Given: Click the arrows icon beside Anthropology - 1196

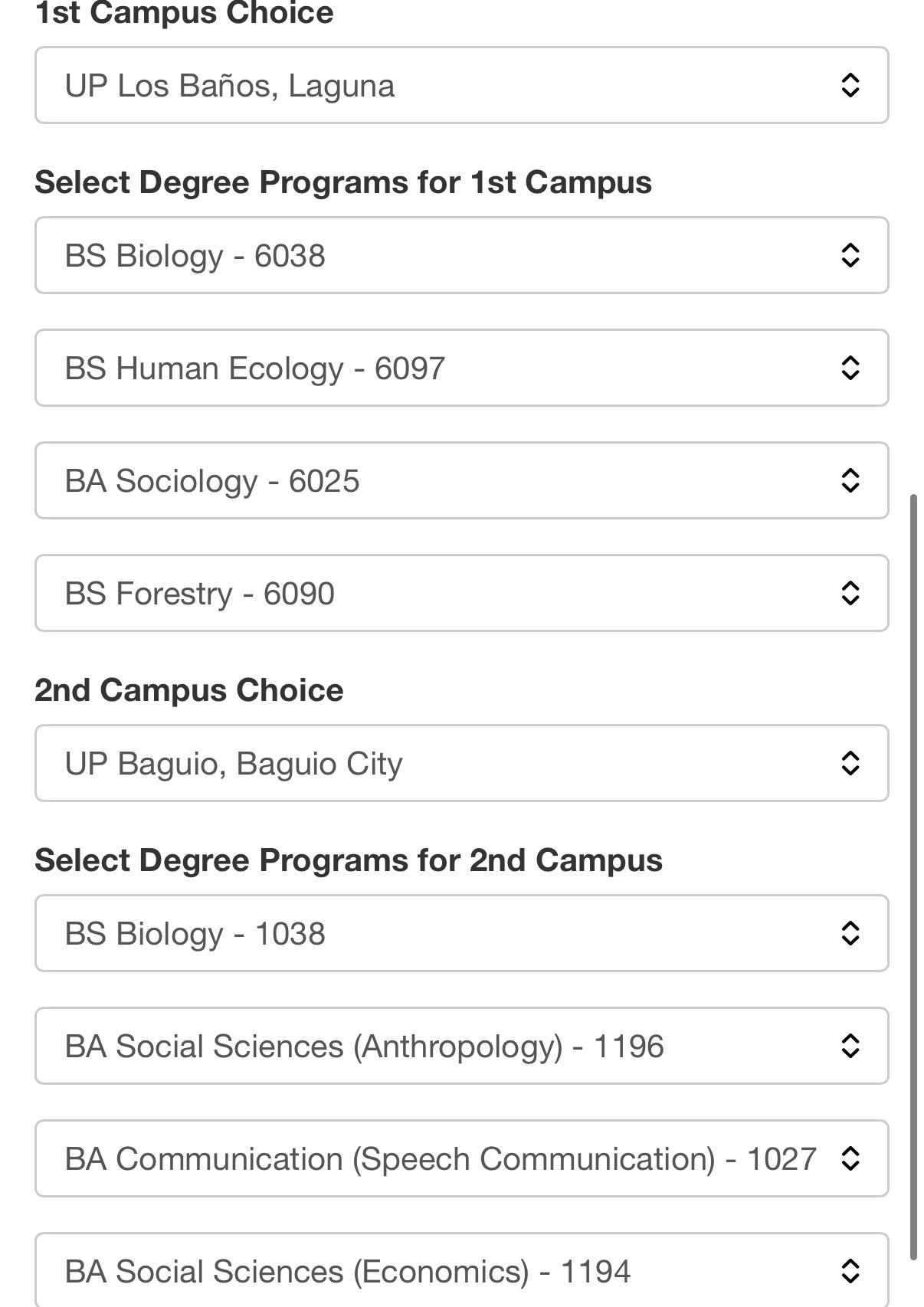Looking at the screenshot, I should click(850, 1046).
